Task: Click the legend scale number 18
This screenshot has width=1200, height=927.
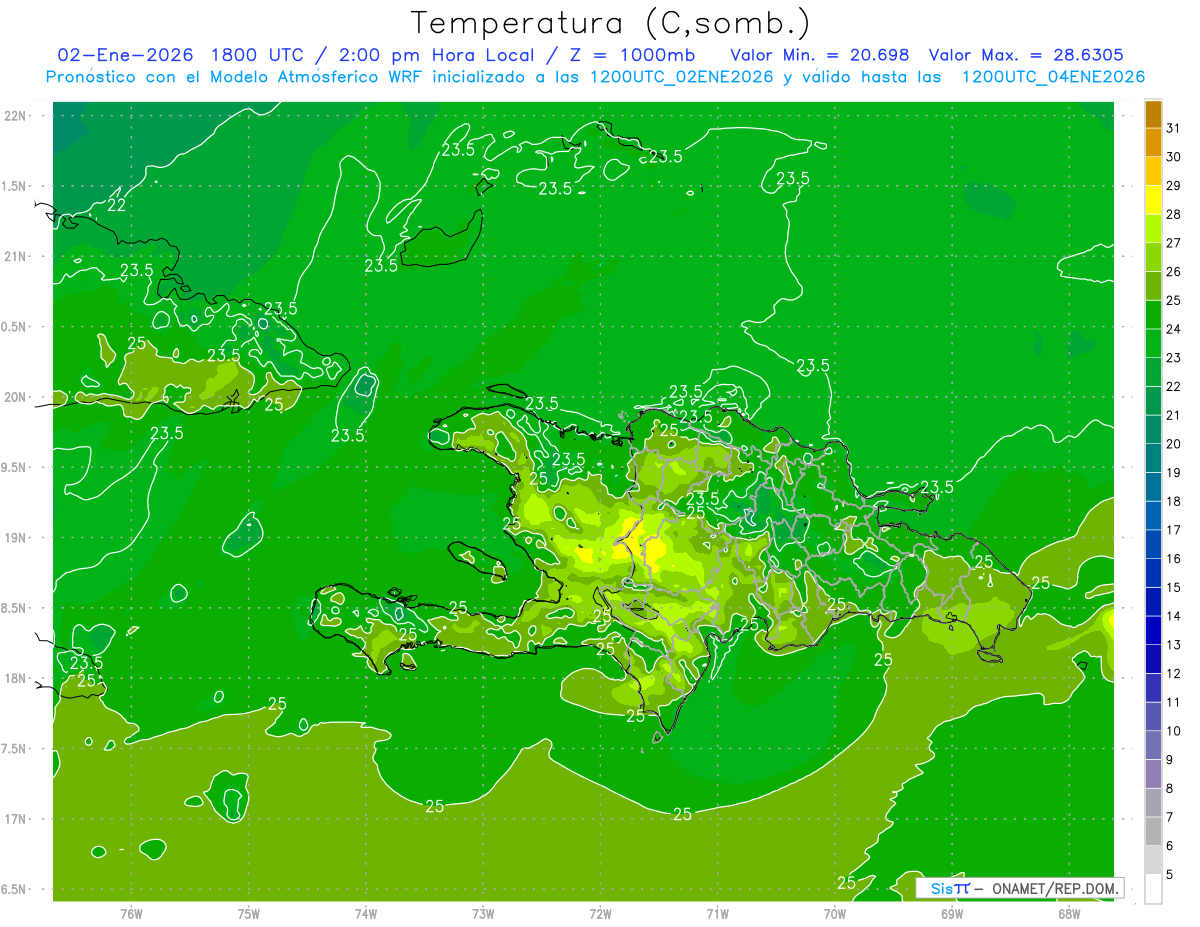Action: pos(1174,502)
